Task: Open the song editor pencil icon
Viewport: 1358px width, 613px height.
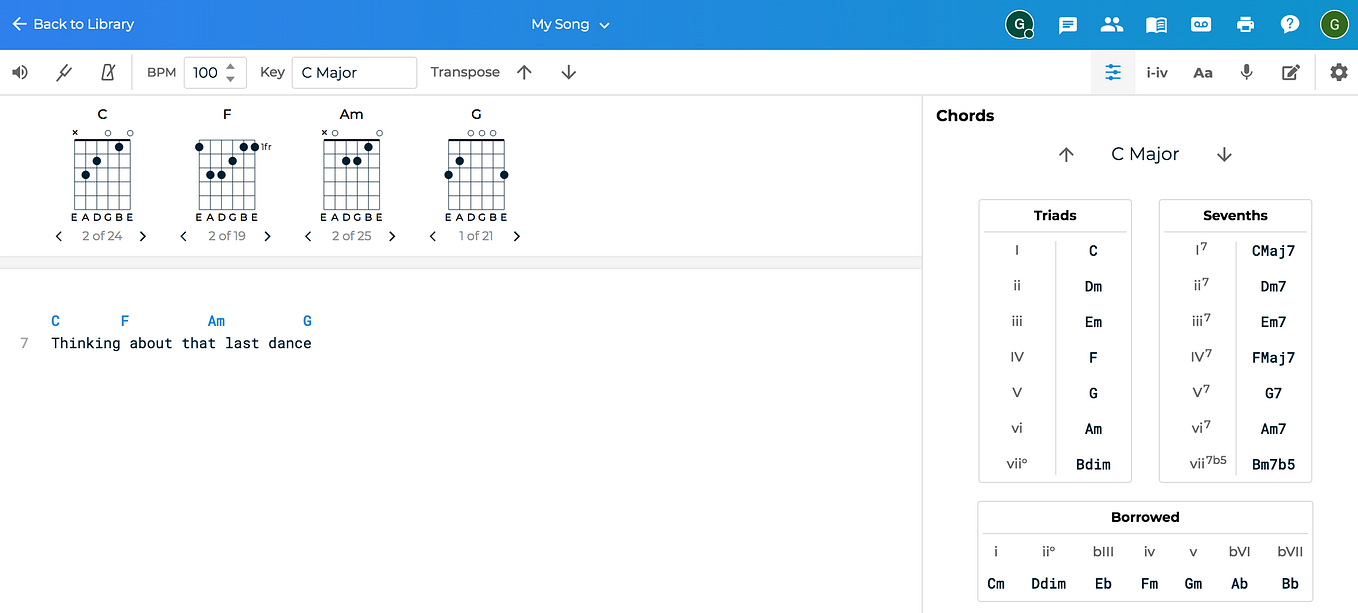Action: coord(1291,72)
